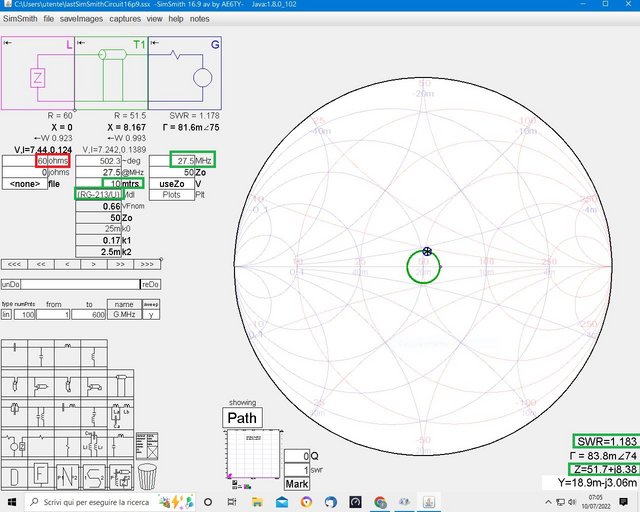Open the SimSmith menu

click(20, 19)
